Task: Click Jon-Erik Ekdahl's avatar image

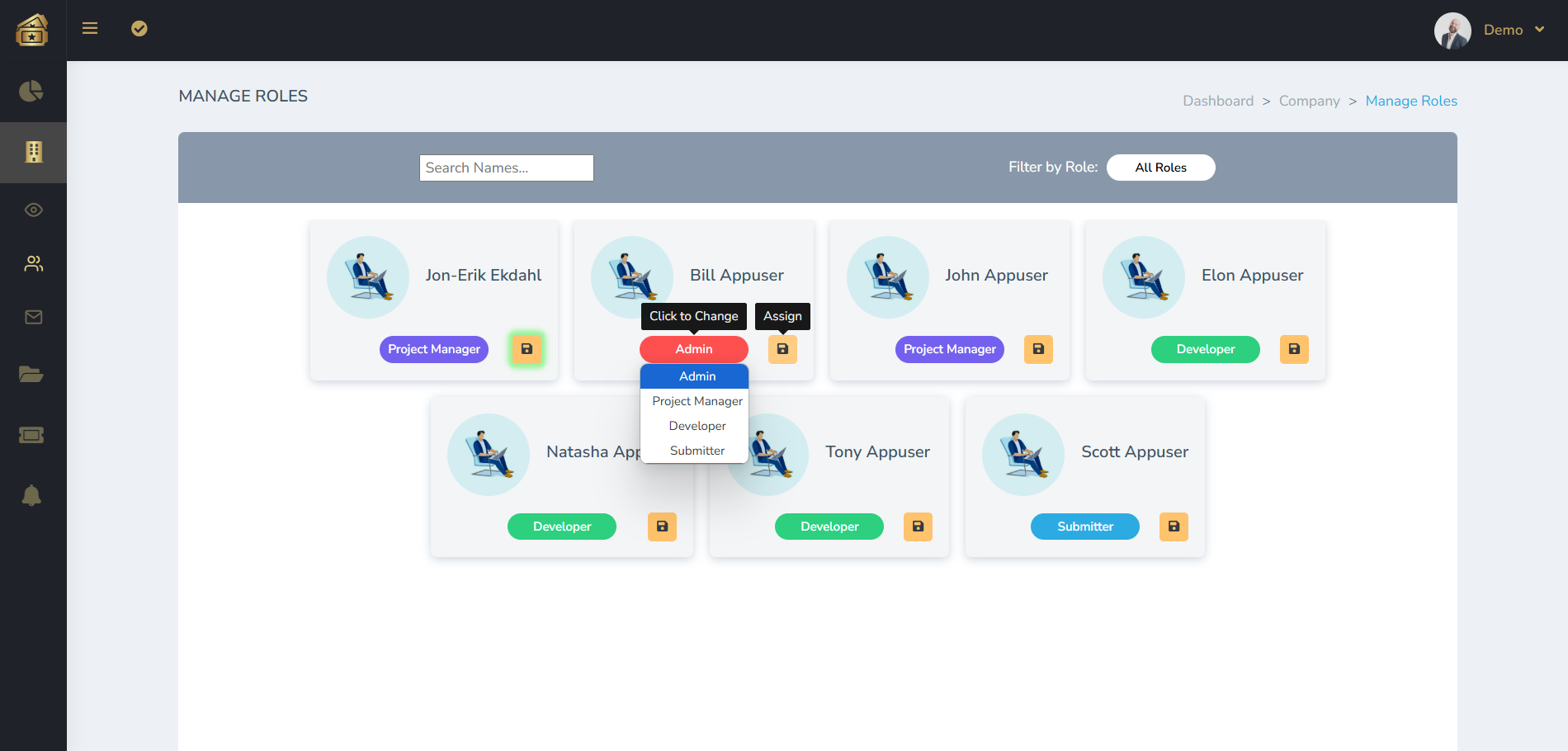Action: click(x=368, y=277)
